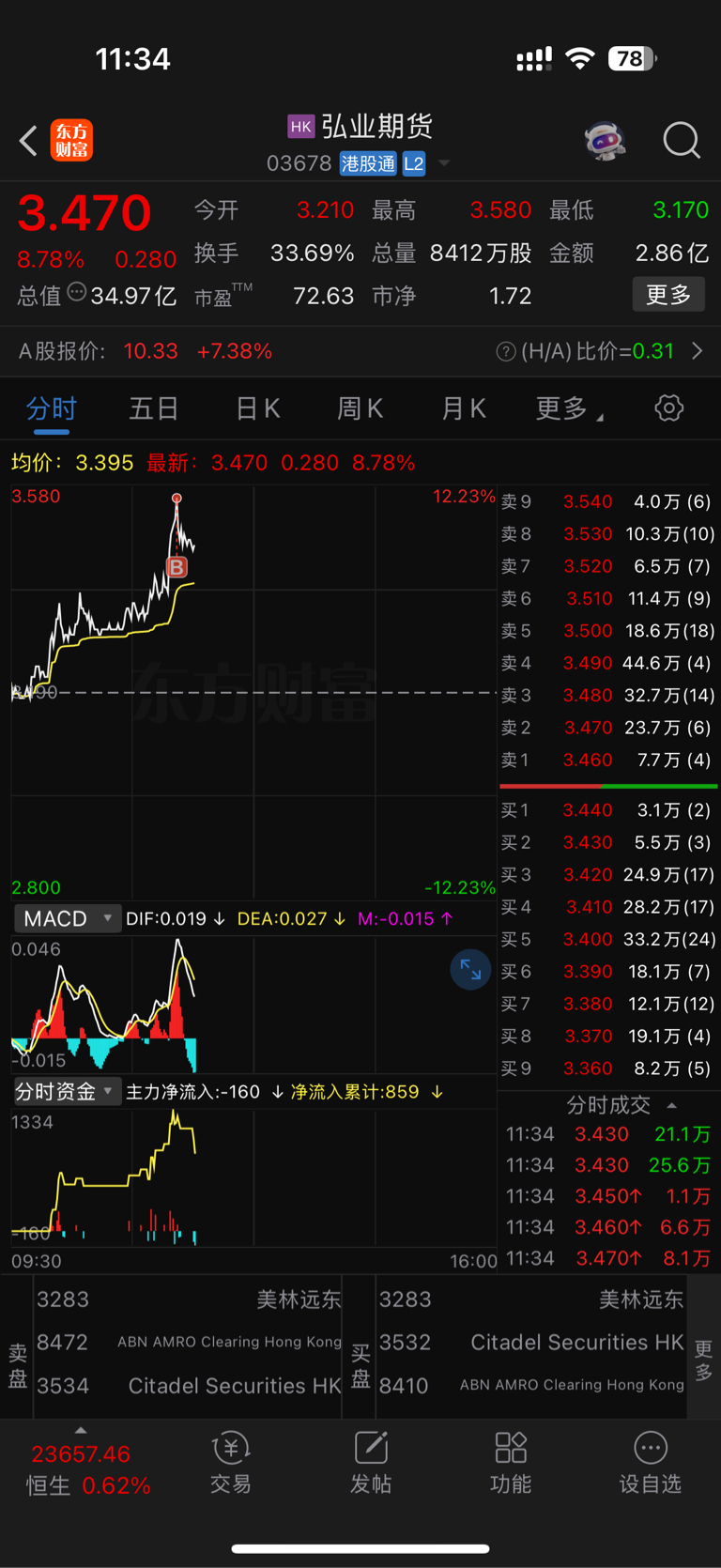Open the 分时资金 indicator dropdown
Screen dimensions: 721x1568
point(67,1091)
